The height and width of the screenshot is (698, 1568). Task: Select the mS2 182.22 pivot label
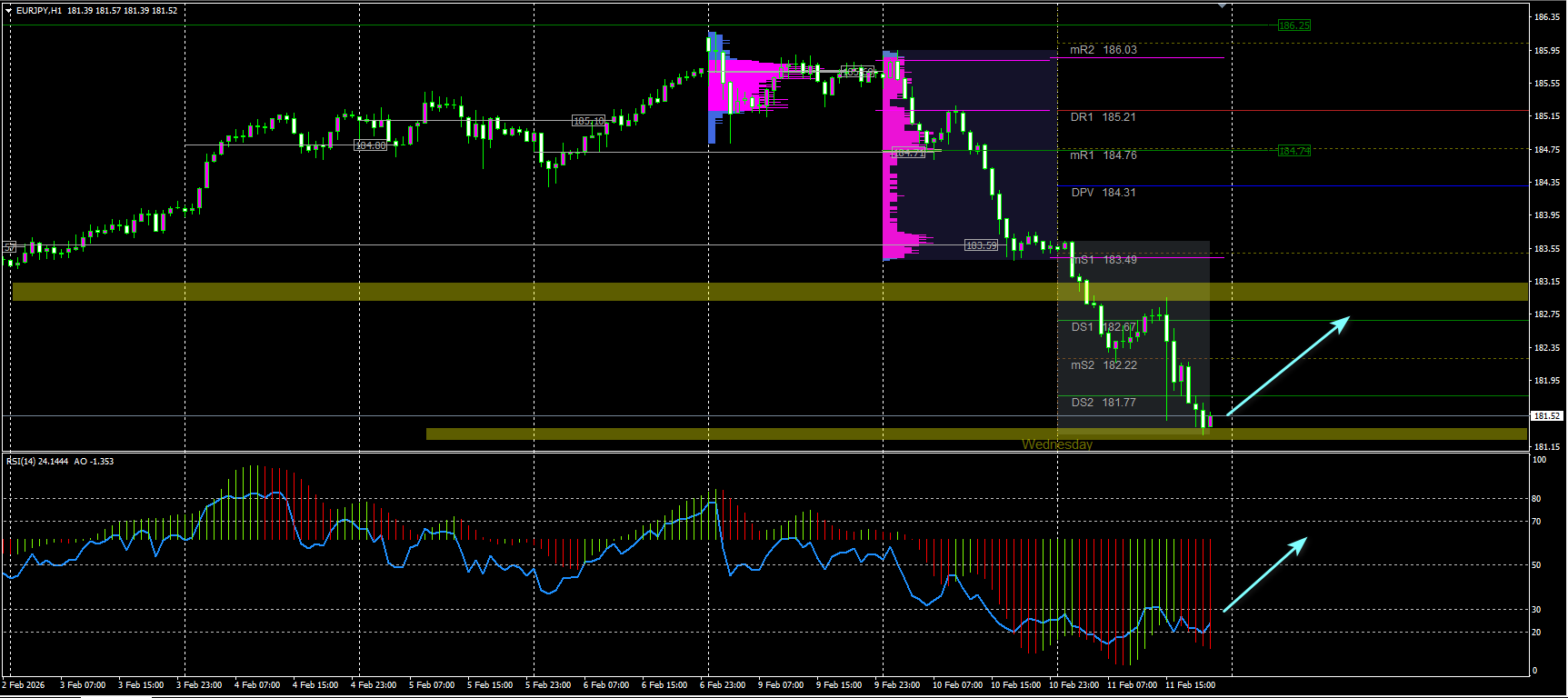1104,365
